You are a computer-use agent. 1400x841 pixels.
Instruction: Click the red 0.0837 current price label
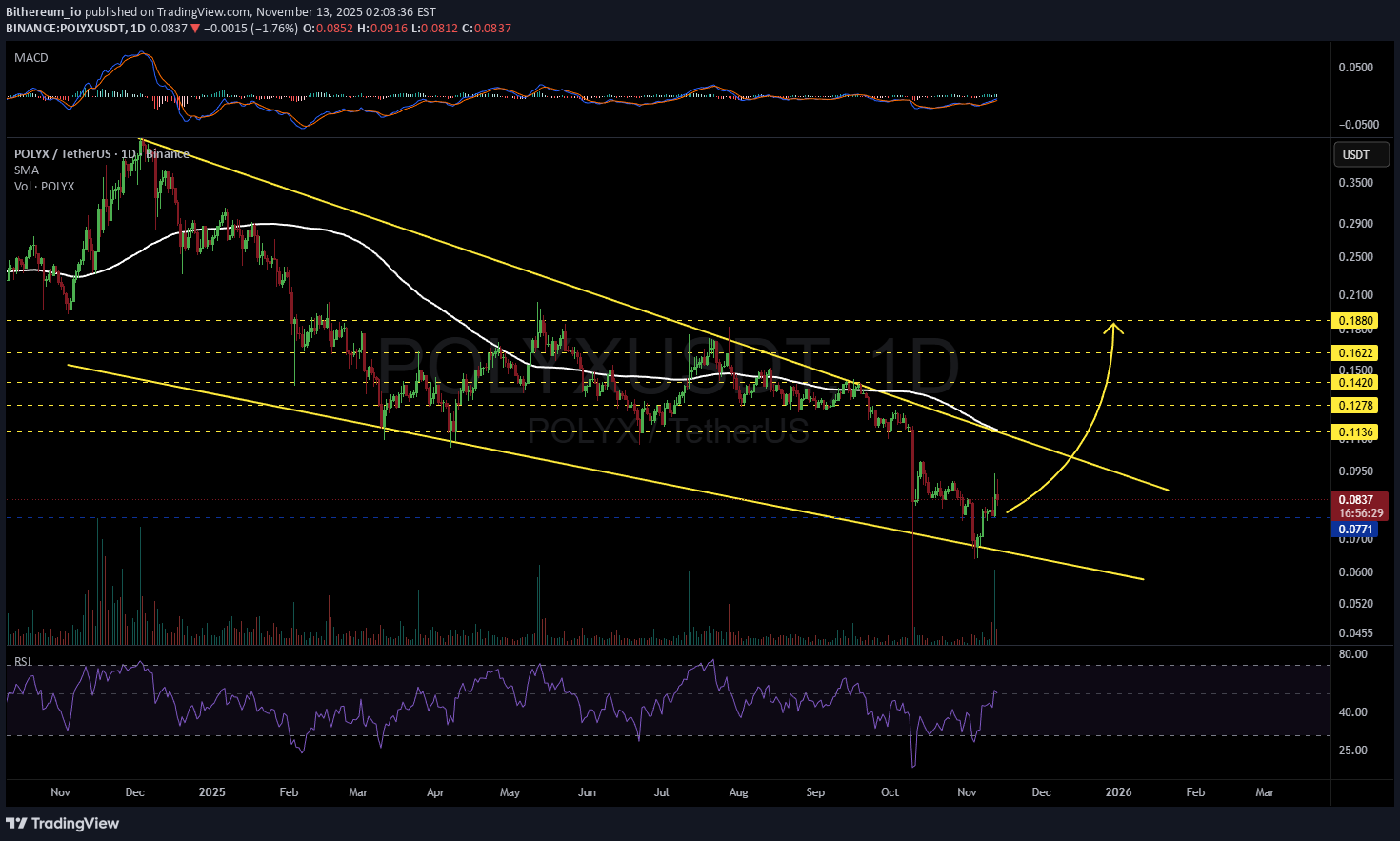coord(1356,500)
